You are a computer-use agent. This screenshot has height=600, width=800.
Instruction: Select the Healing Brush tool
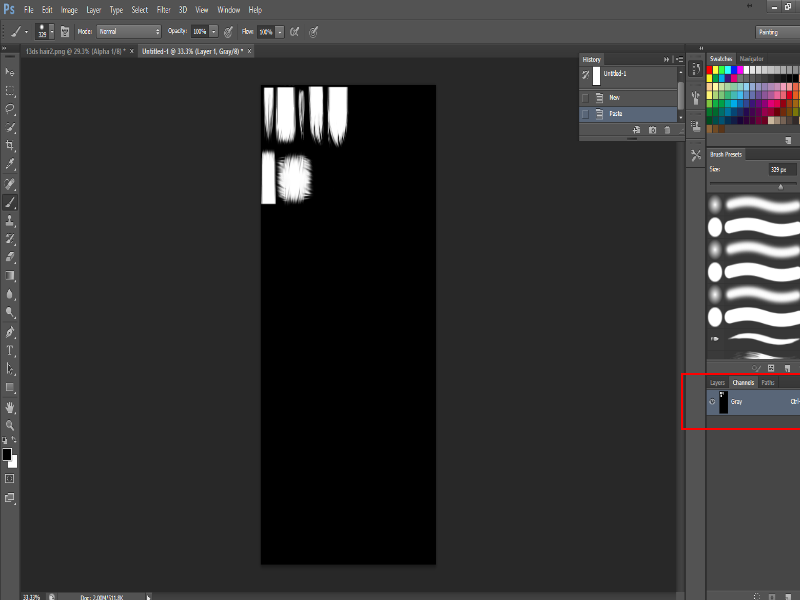pos(10,184)
